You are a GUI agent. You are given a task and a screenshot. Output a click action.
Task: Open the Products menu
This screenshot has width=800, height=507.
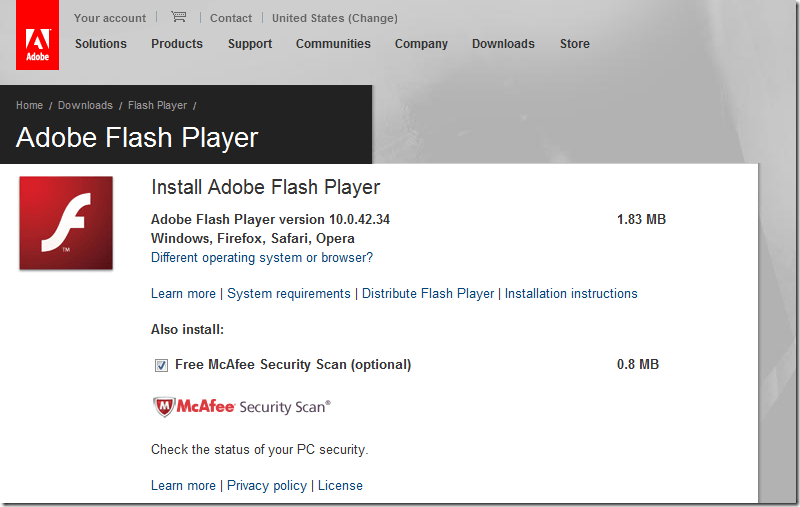[x=177, y=44]
